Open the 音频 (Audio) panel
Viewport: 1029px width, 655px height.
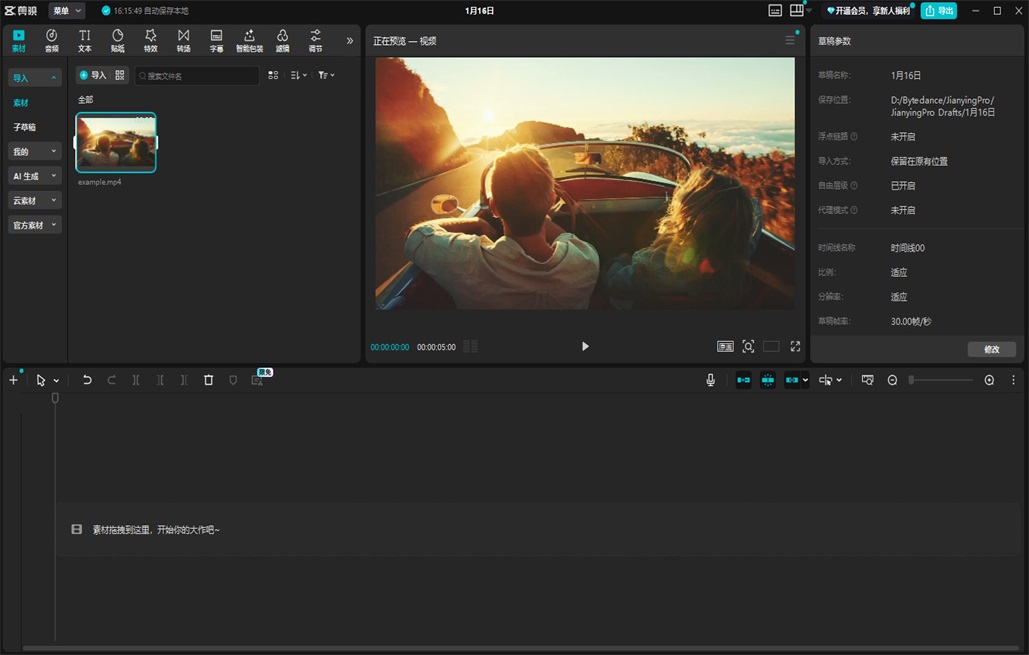coord(51,40)
